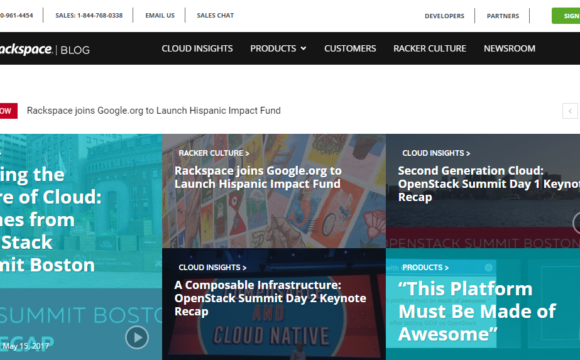Open Sales Chat
Viewport: 580px width, 360px height.
point(215,16)
